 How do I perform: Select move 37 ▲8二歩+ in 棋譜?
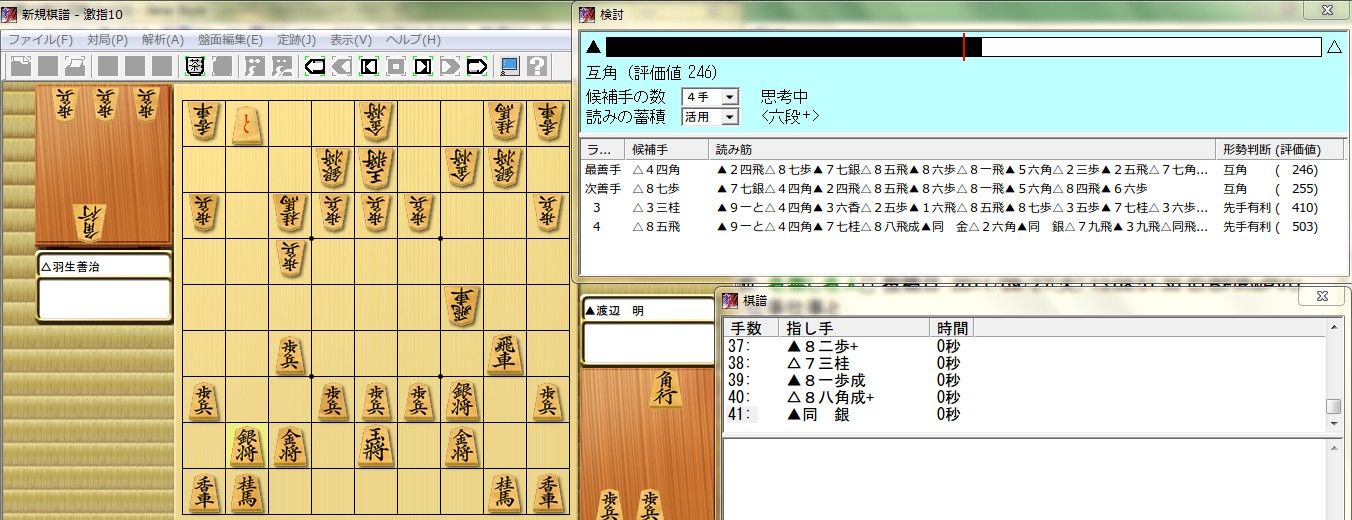[1025, 346]
